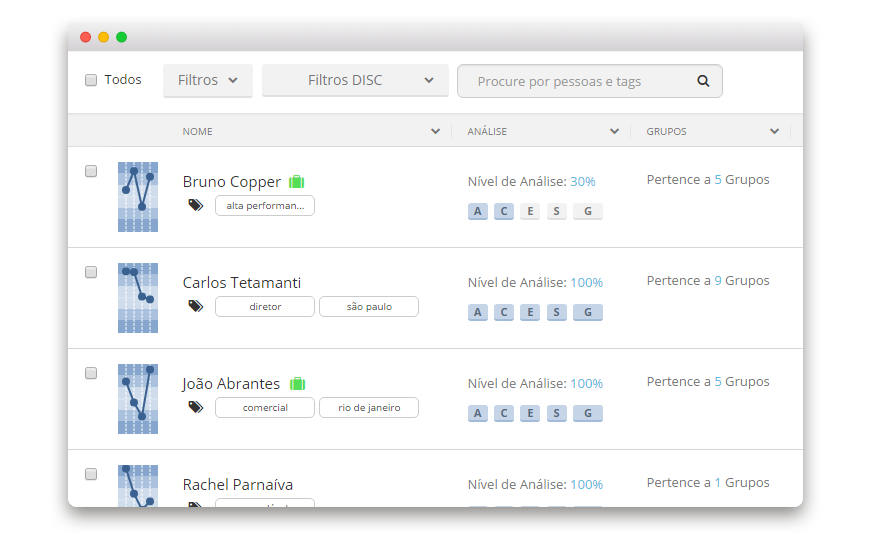Viewport: 870px width, 540px height.
Task: Open Rachel Parnaíva's DISC chart thumbnail
Action: [138, 486]
